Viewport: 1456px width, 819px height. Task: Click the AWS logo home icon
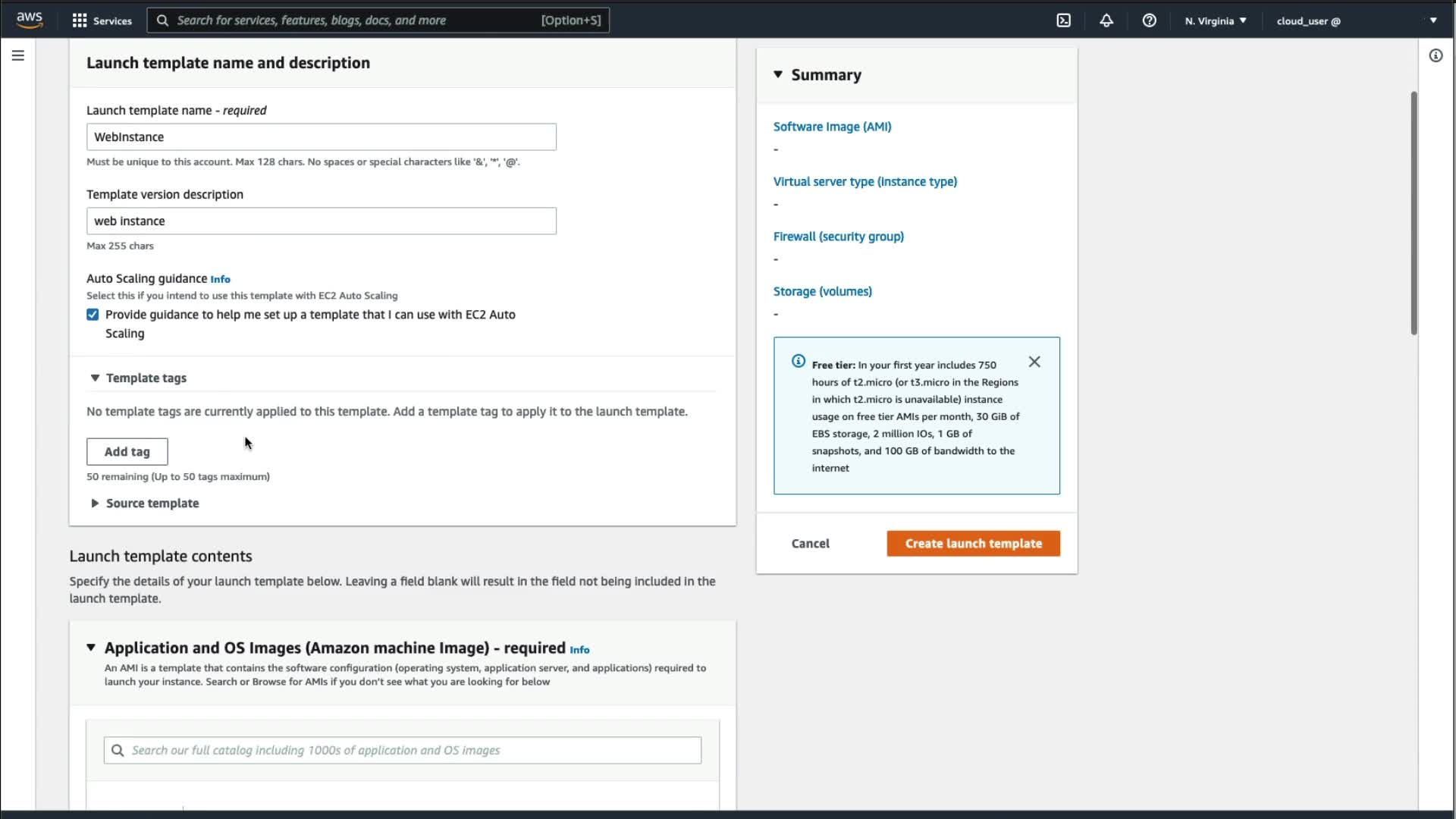point(29,20)
